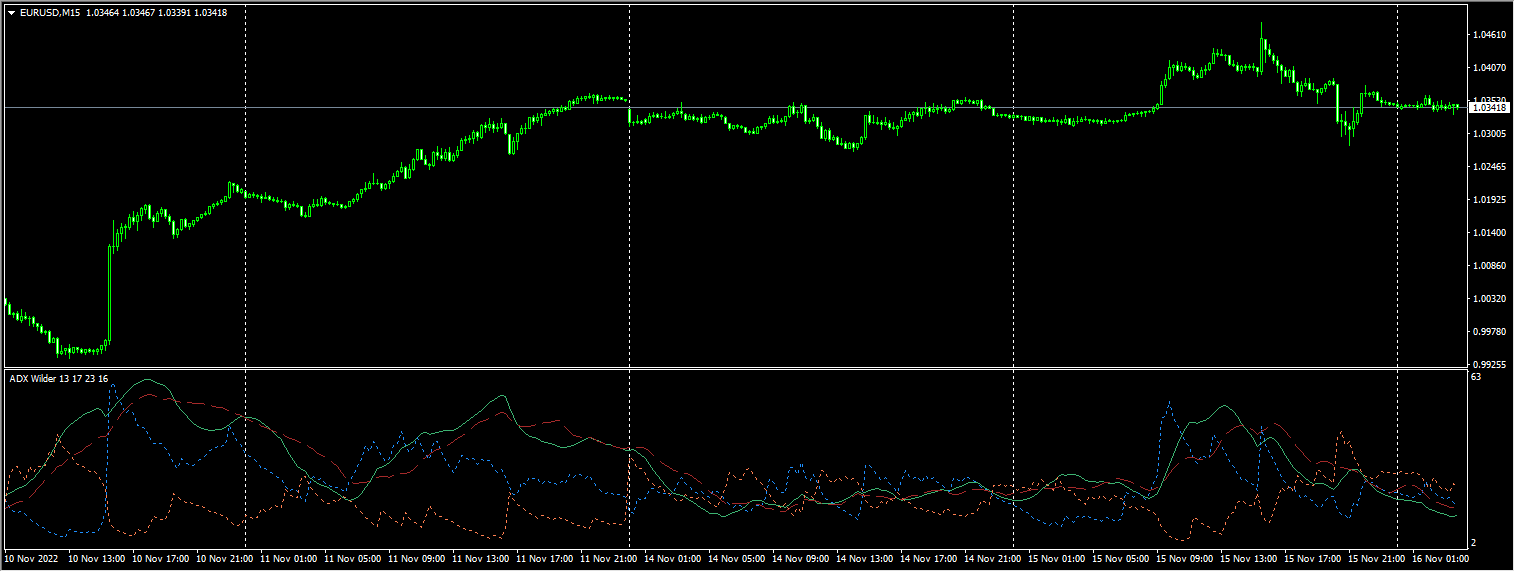1515x572 pixels.
Task: Click the triangle arrow beside EURUSD,M15
Action: [11, 12]
